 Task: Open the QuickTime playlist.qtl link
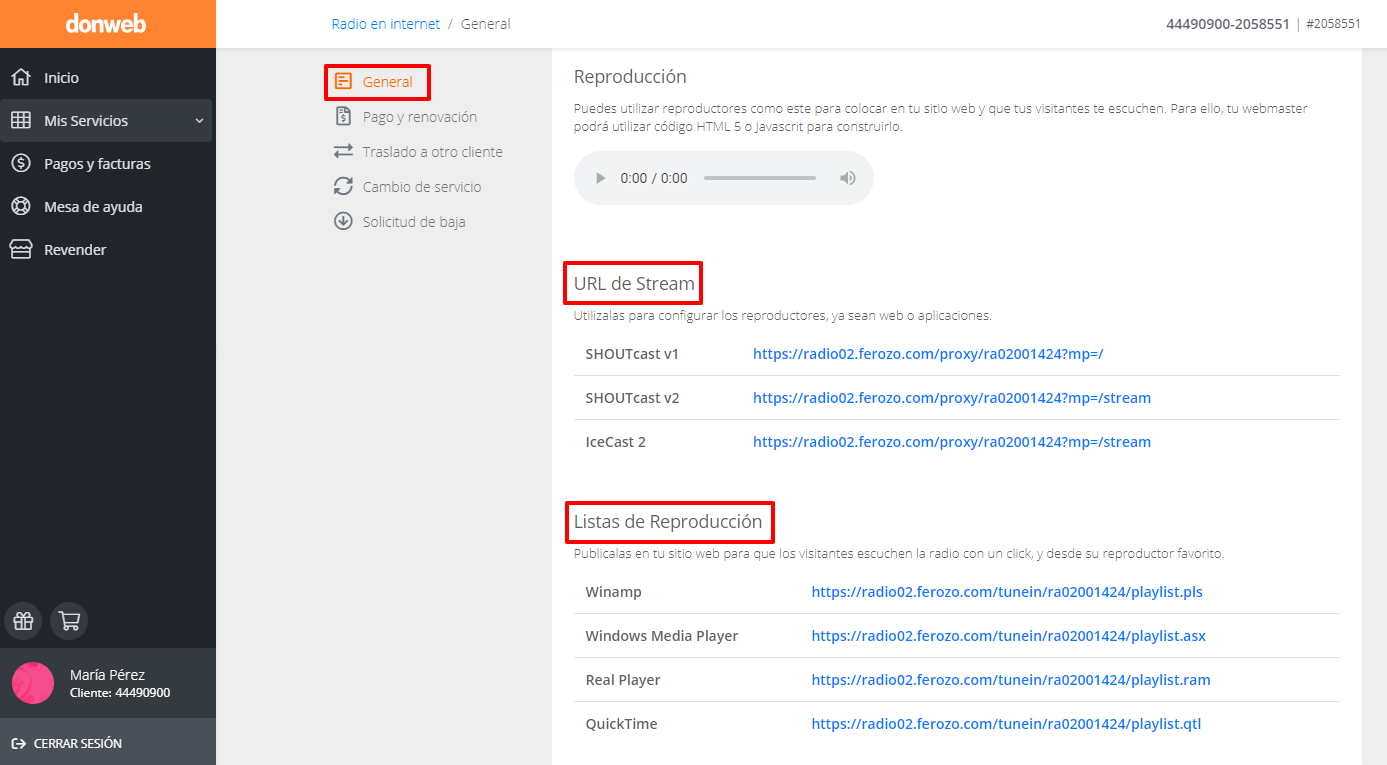[1006, 724]
